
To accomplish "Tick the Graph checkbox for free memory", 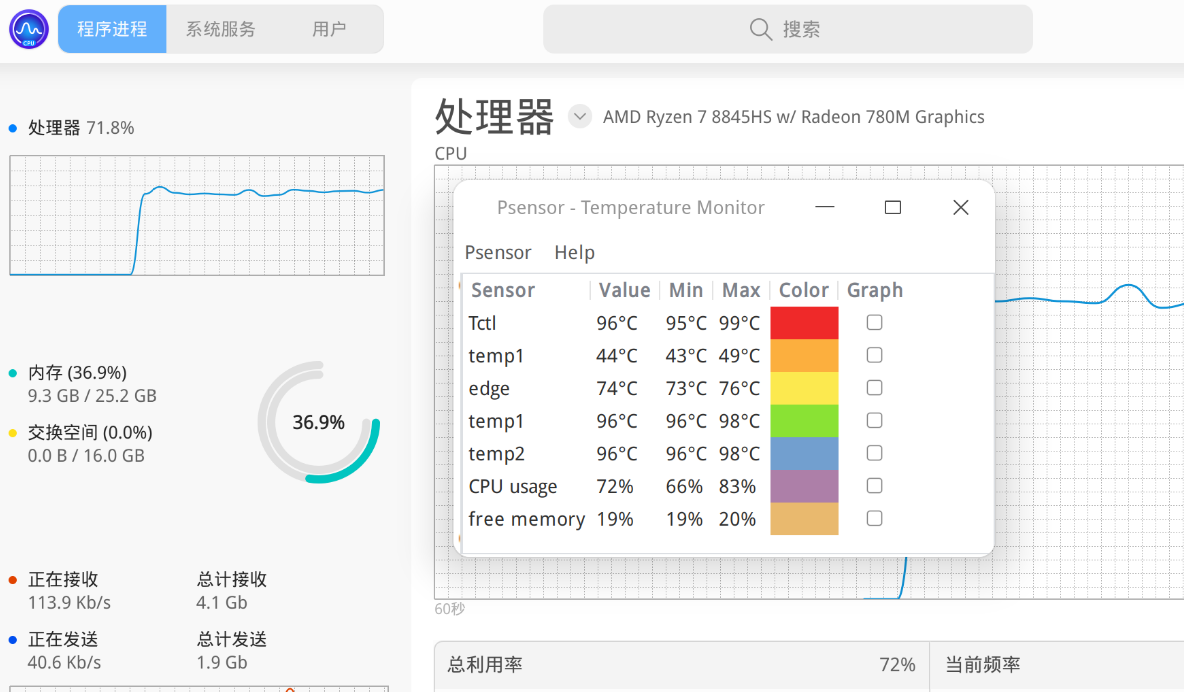I will [874, 518].
